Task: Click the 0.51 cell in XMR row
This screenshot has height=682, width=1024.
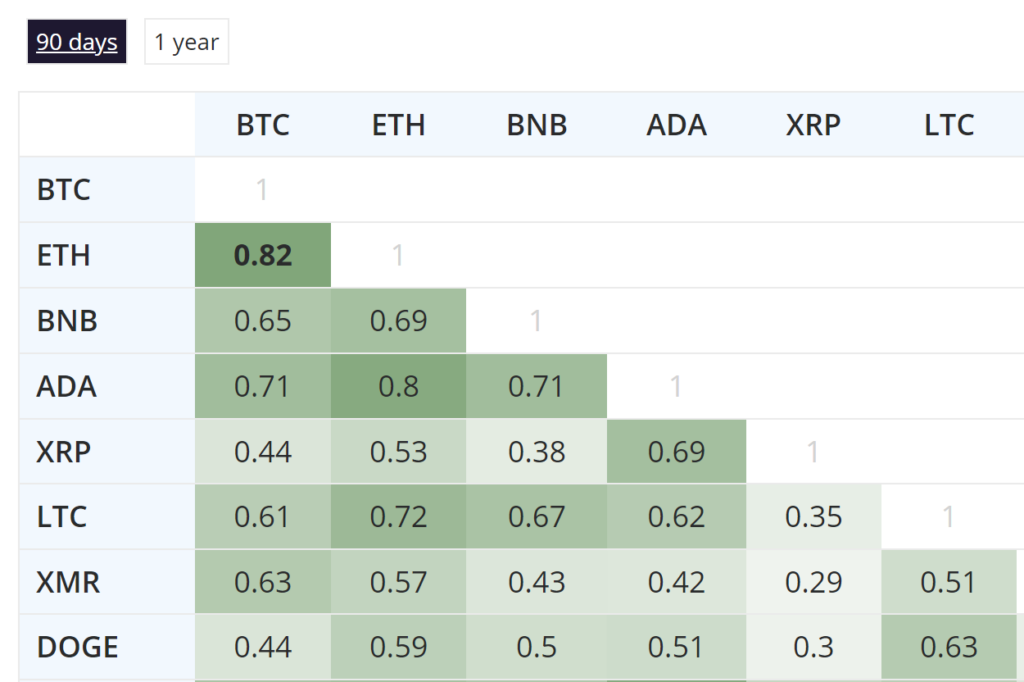Action: [x=949, y=582]
